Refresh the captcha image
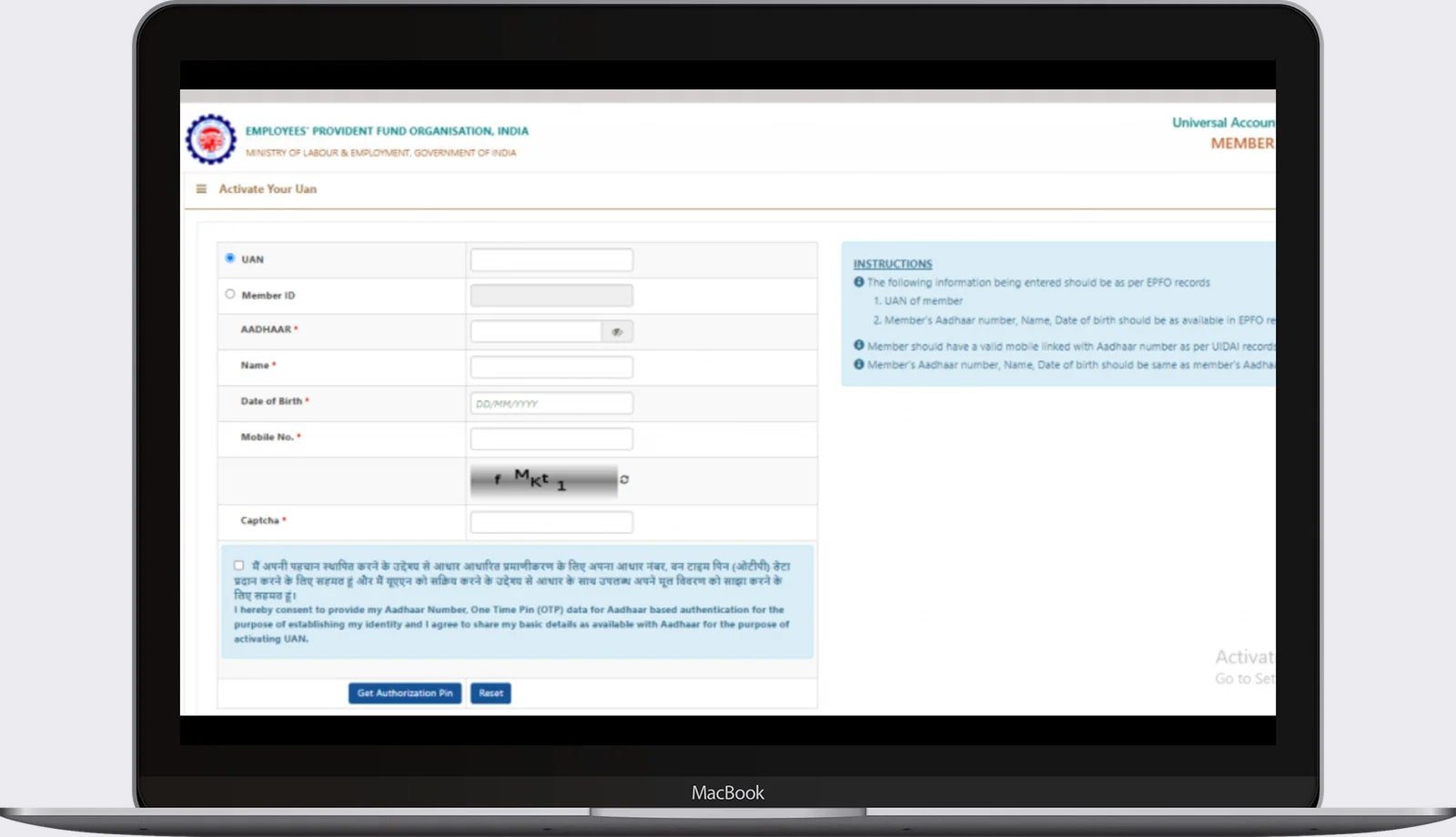1456x837 pixels. coord(624,479)
